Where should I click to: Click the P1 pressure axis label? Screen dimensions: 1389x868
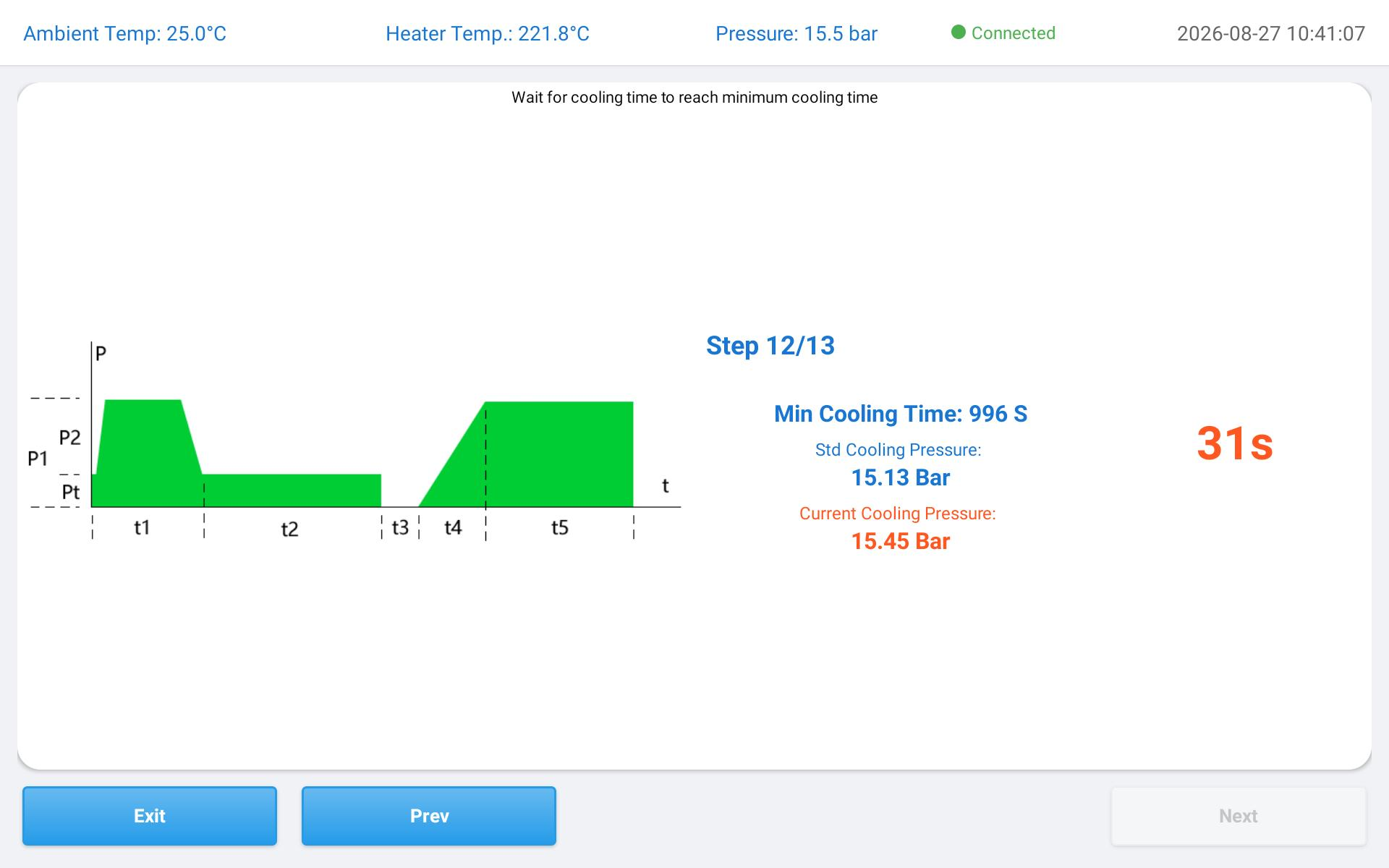(38, 459)
